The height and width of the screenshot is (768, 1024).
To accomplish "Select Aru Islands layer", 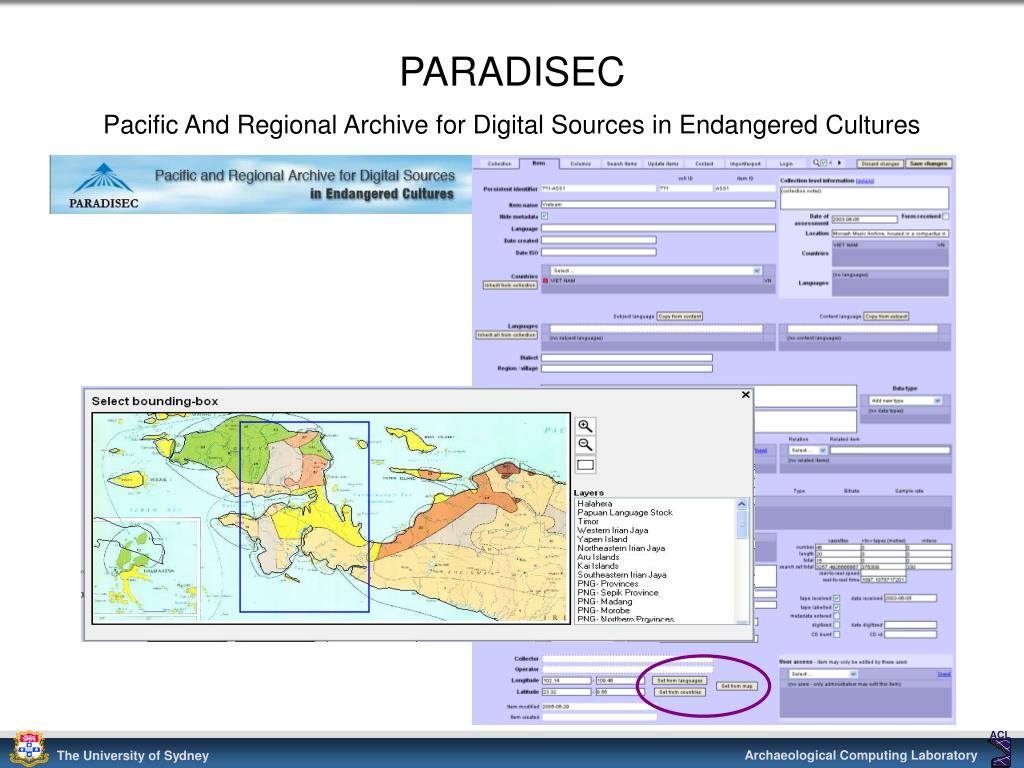I will click(598, 557).
